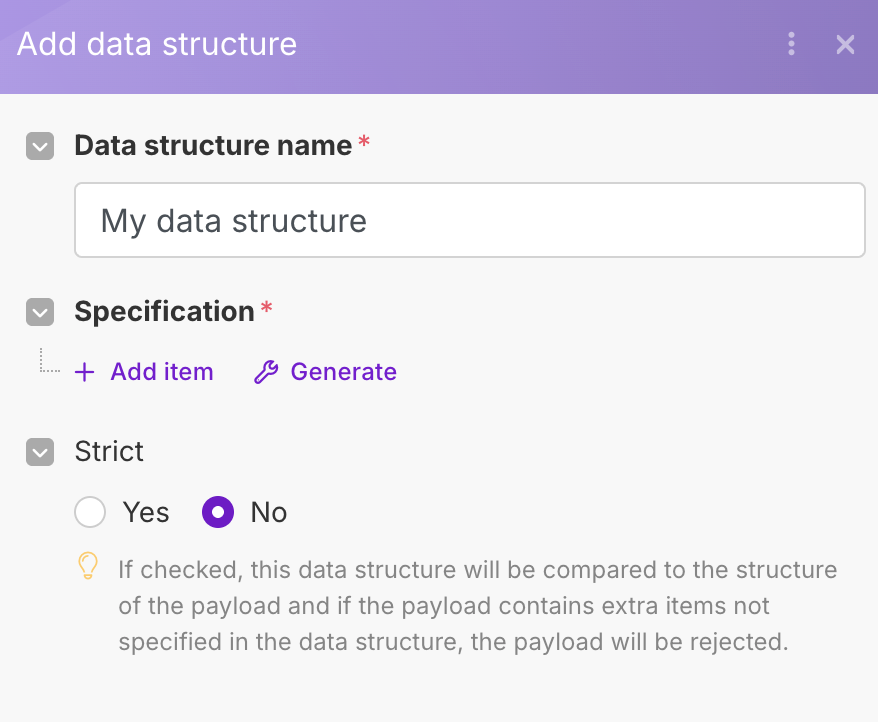The height and width of the screenshot is (722, 878).
Task: Collapse the Specification section chevron
Action: pos(40,313)
